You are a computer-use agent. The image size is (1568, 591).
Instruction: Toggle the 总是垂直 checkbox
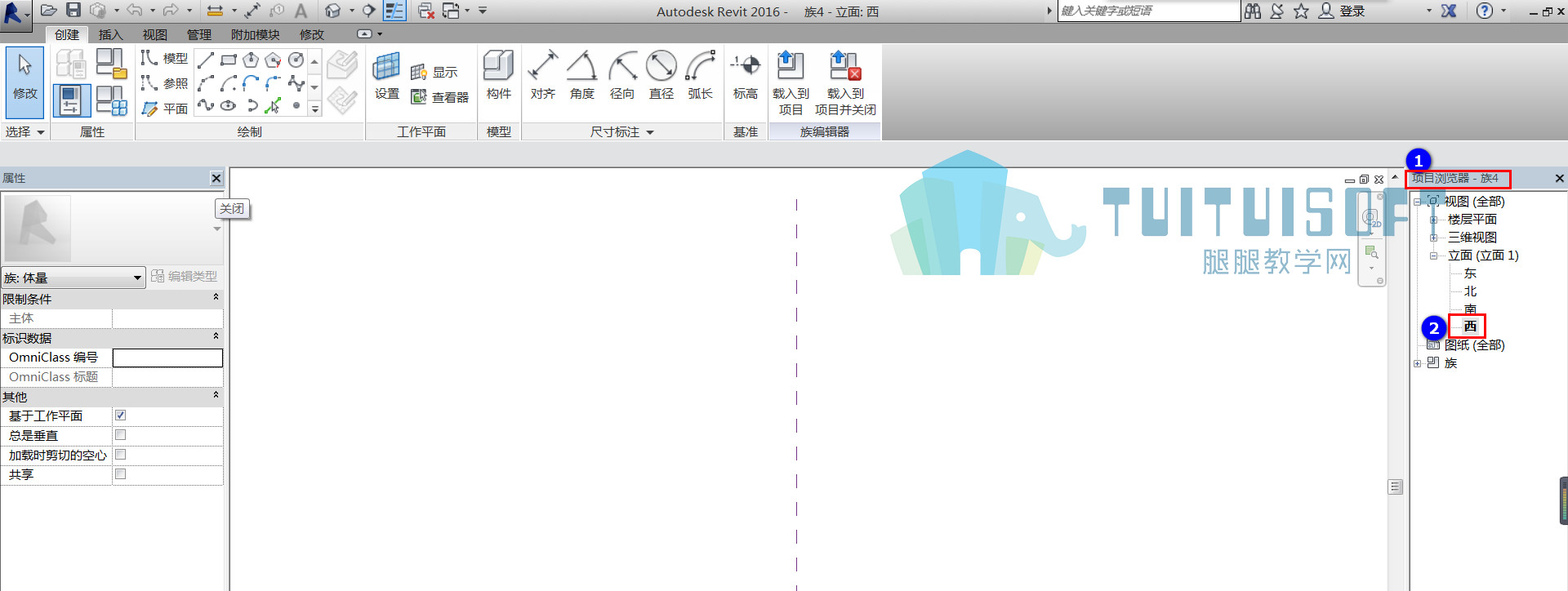coord(120,435)
